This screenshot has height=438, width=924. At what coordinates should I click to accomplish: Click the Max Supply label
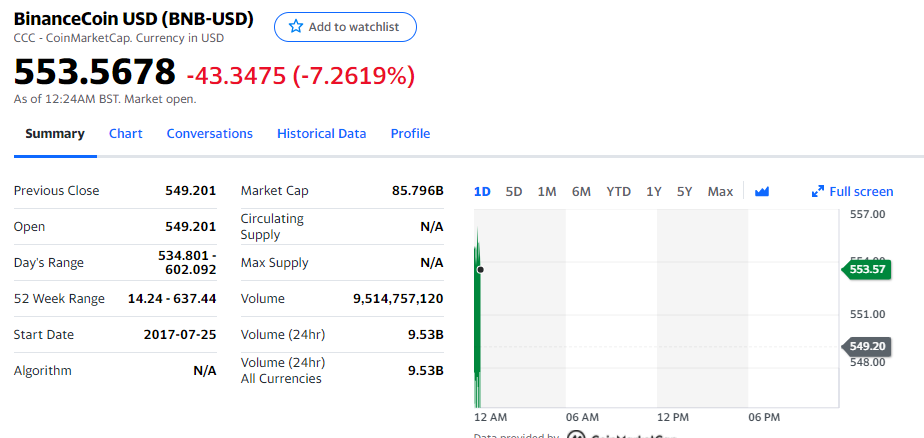[275, 262]
